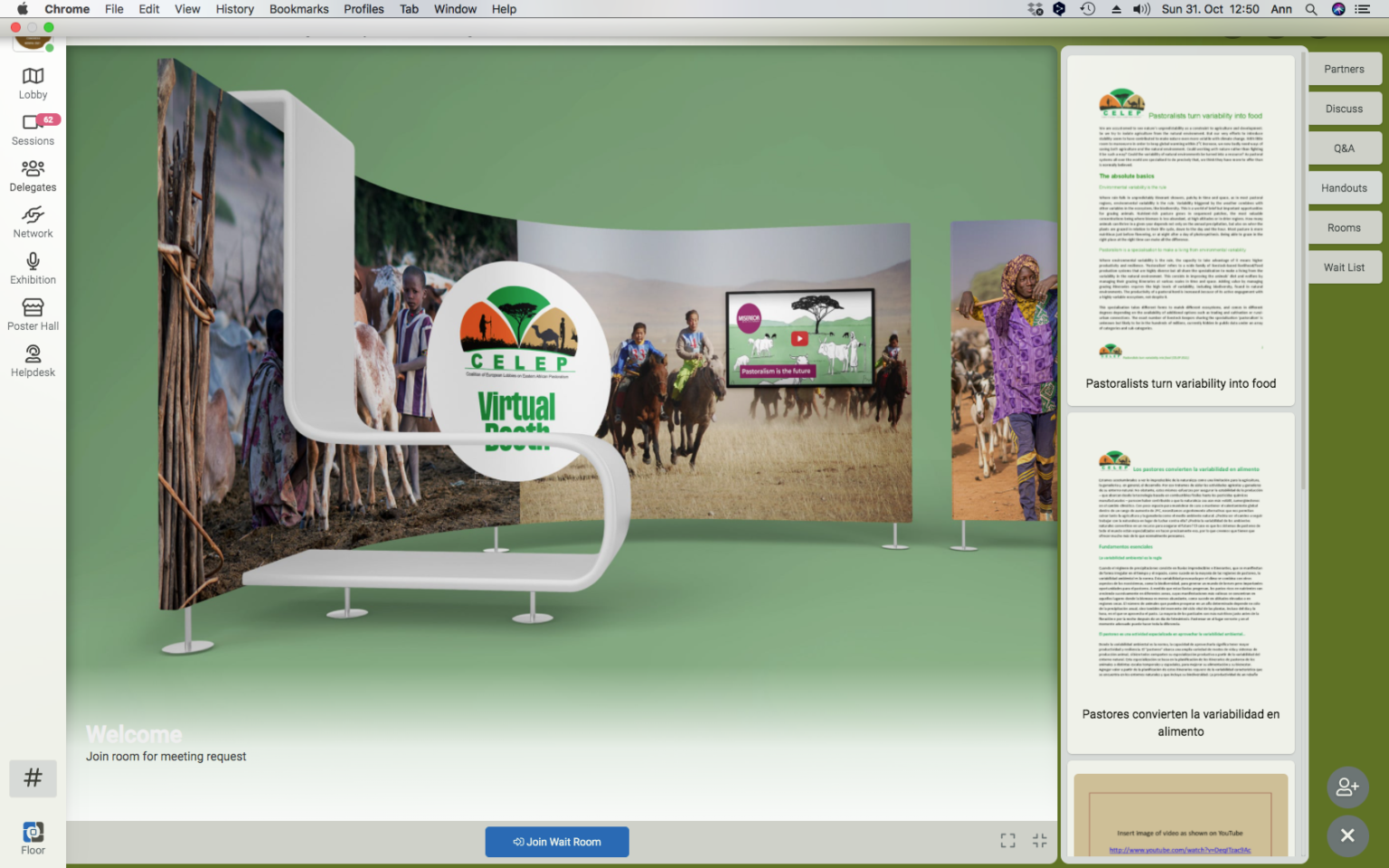Viewport: 1389px width, 868px height.
Task: Open the Rooms tab
Action: (1344, 228)
